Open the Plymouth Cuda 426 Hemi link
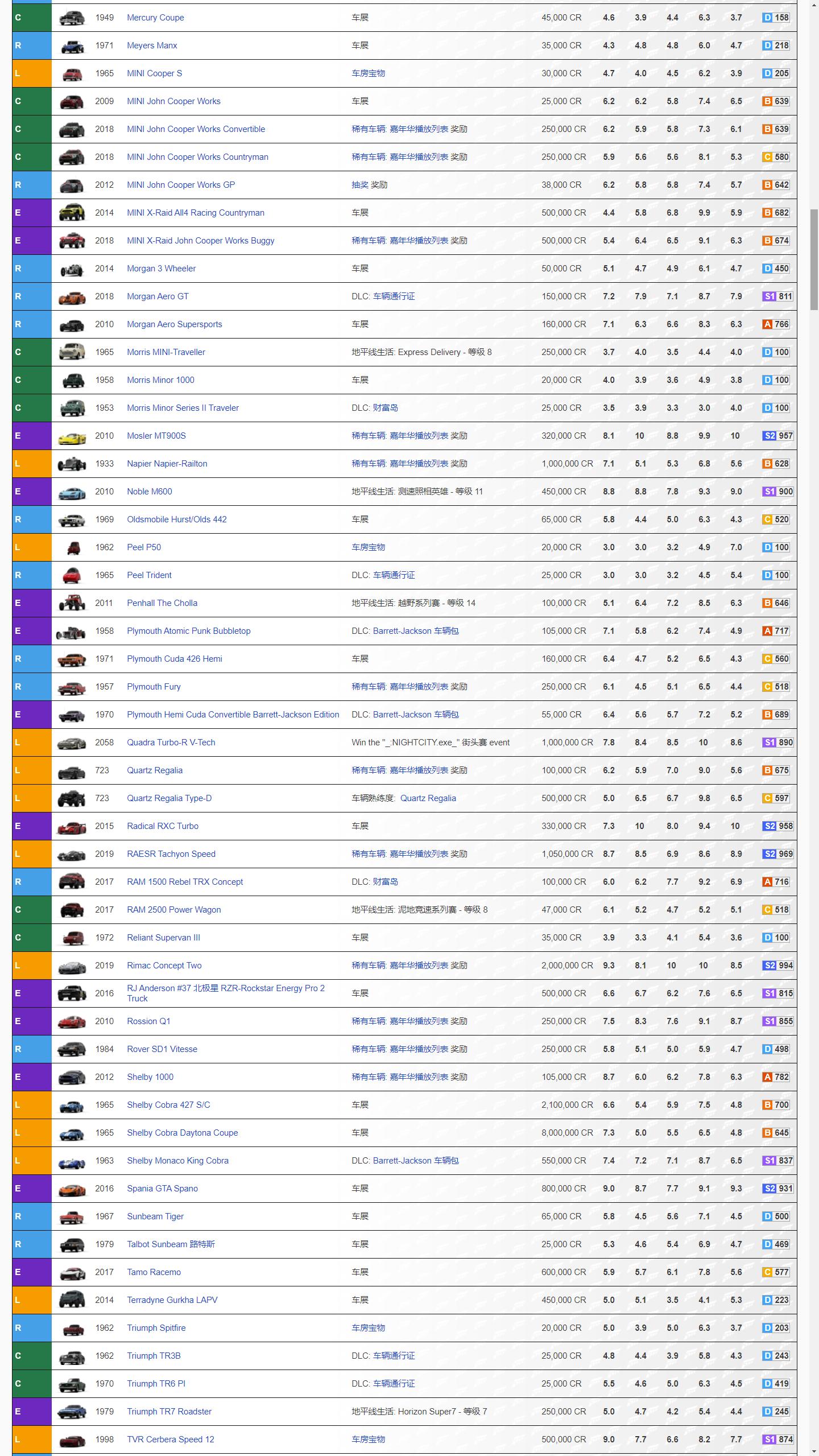This screenshot has width=819, height=1456. click(174, 659)
